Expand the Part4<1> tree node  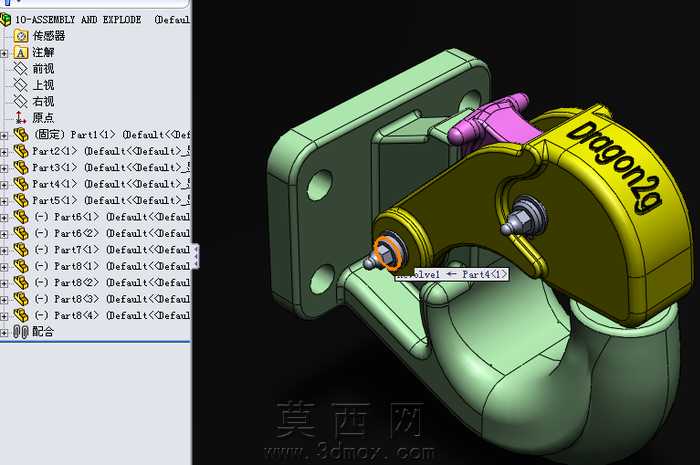(4, 185)
